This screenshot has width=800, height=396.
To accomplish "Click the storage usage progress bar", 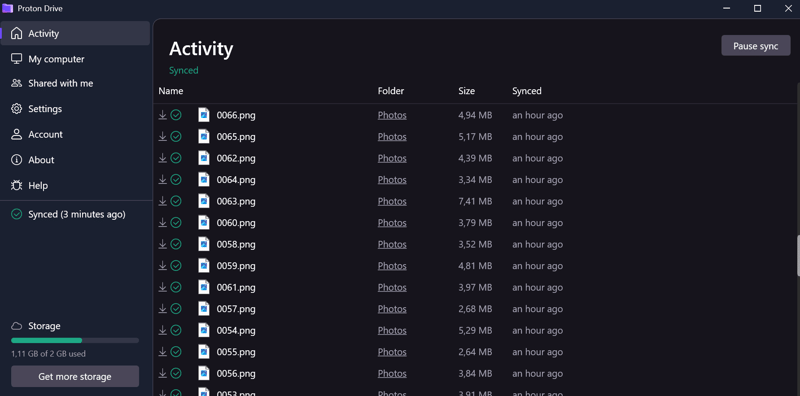I will tap(75, 340).
